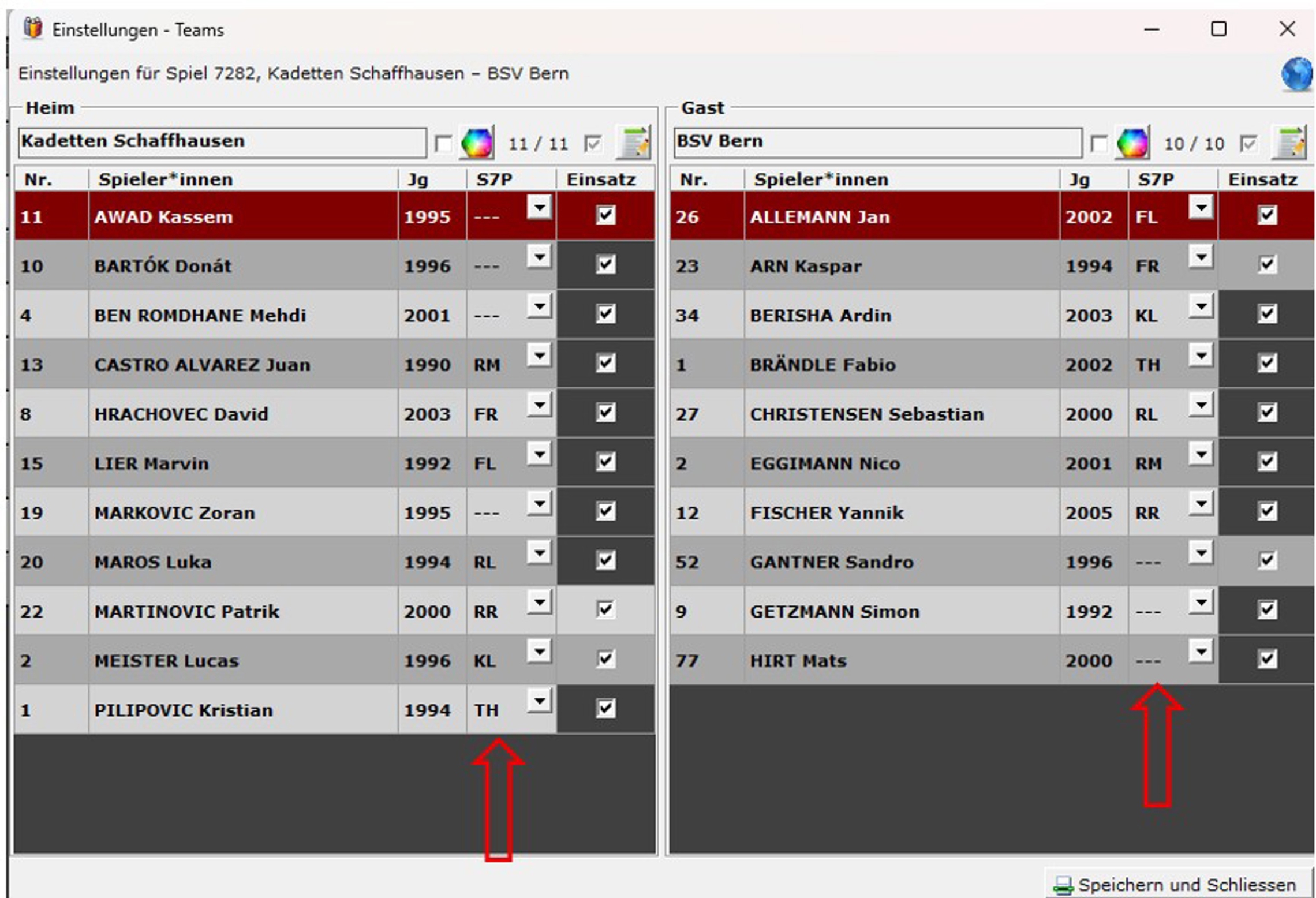Click the Kadetten Schaffhausen team name field
The width and height of the screenshot is (1316, 898).
222,143
